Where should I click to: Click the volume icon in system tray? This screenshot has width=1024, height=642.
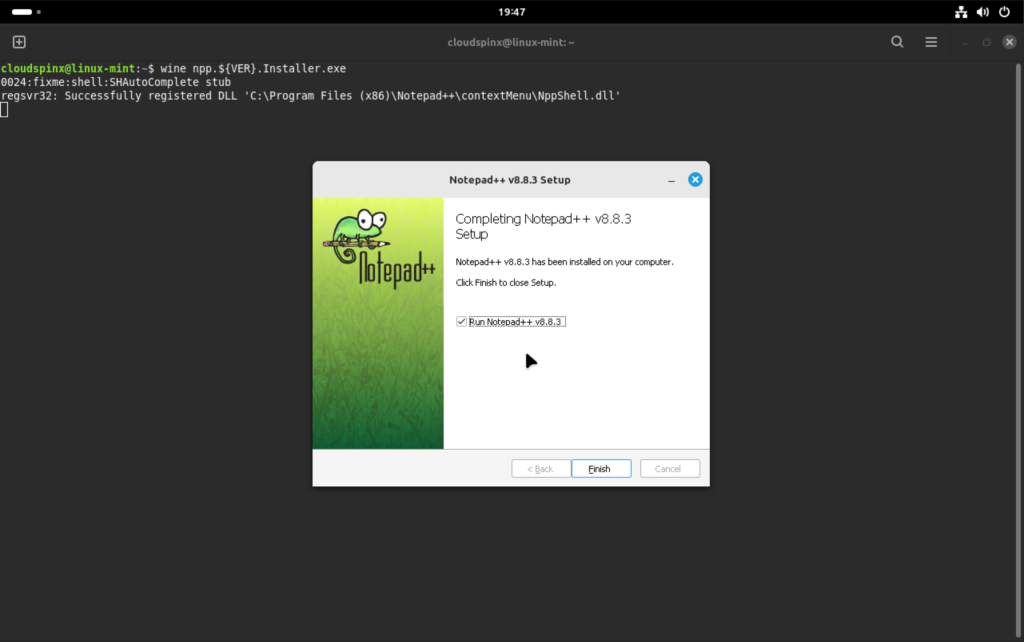pos(982,12)
